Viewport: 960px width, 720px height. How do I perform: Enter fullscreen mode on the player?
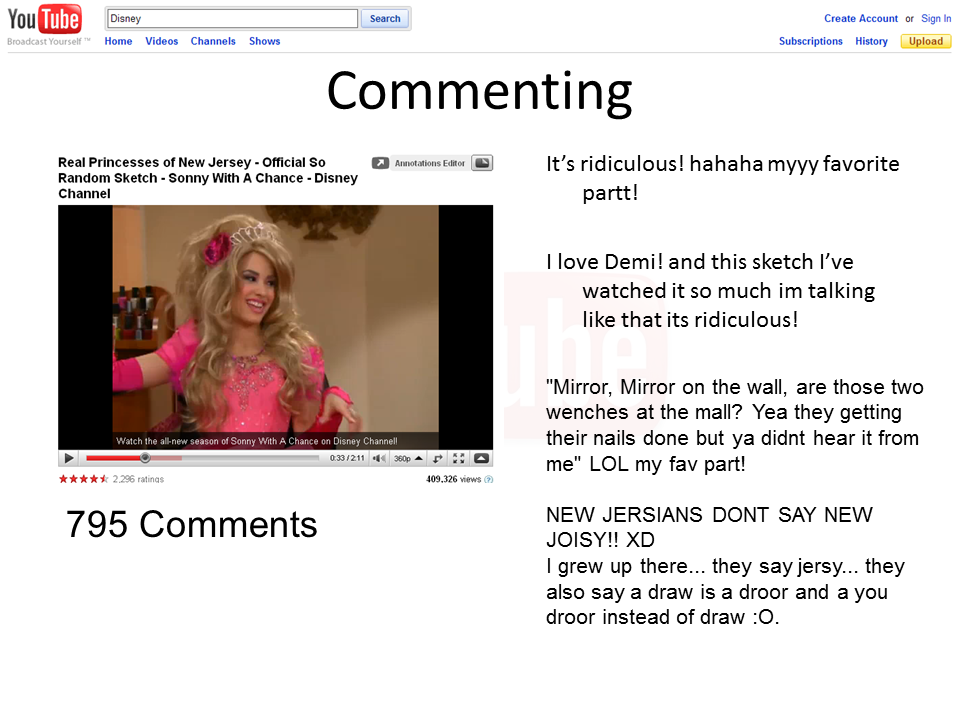point(458,458)
